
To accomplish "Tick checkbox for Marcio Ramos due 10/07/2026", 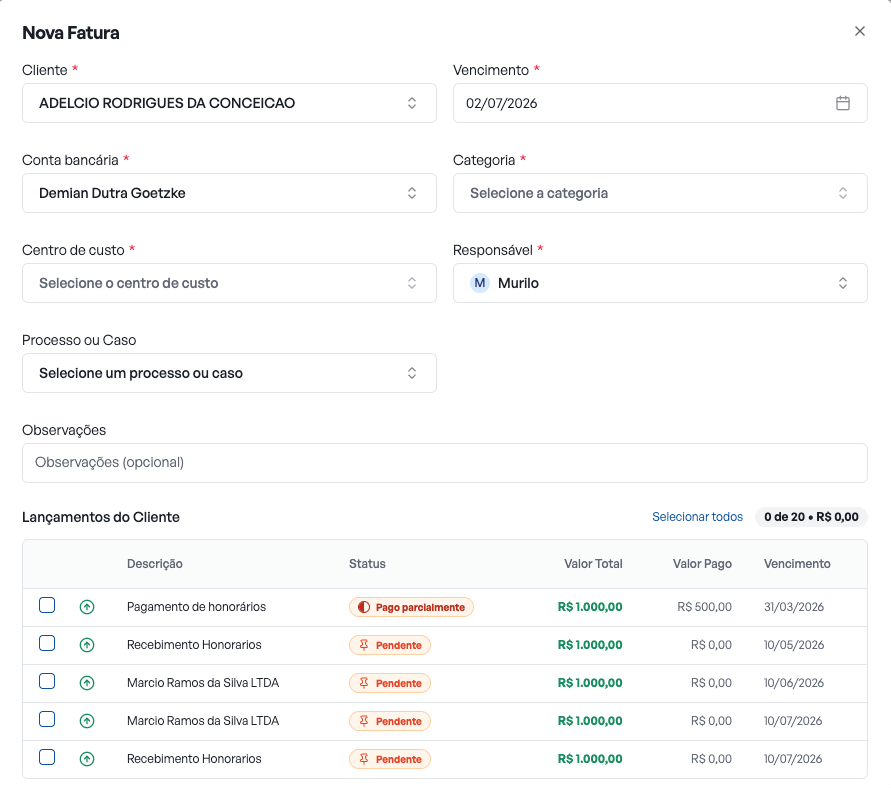I will [x=47, y=719].
